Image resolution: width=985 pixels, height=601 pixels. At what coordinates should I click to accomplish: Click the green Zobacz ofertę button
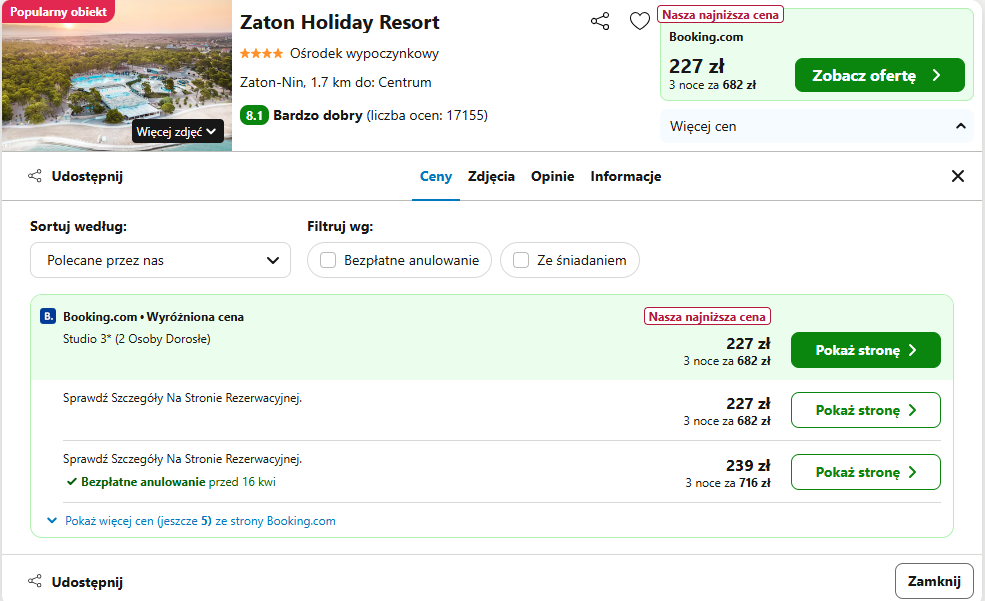879,75
